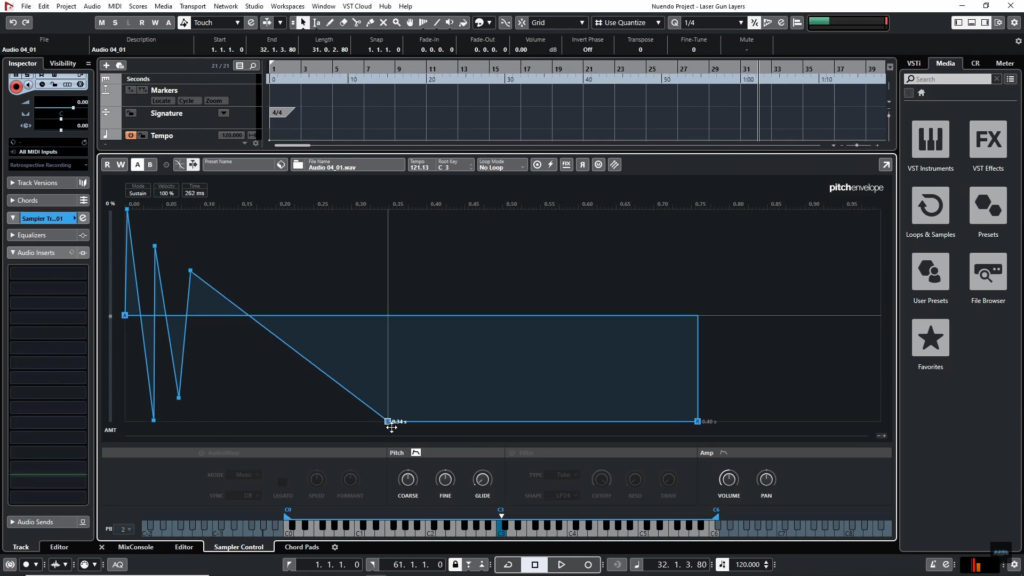
Task: Click the User Presets tile
Action: [x=930, y=273]
